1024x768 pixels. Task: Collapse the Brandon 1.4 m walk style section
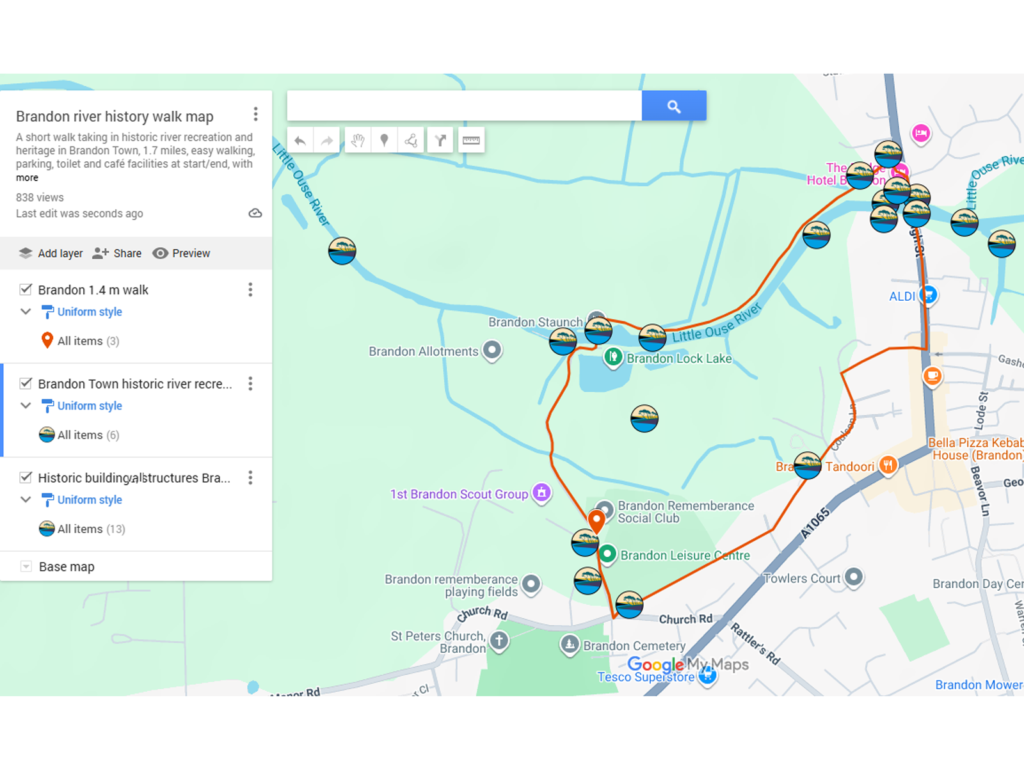(26, 312)
